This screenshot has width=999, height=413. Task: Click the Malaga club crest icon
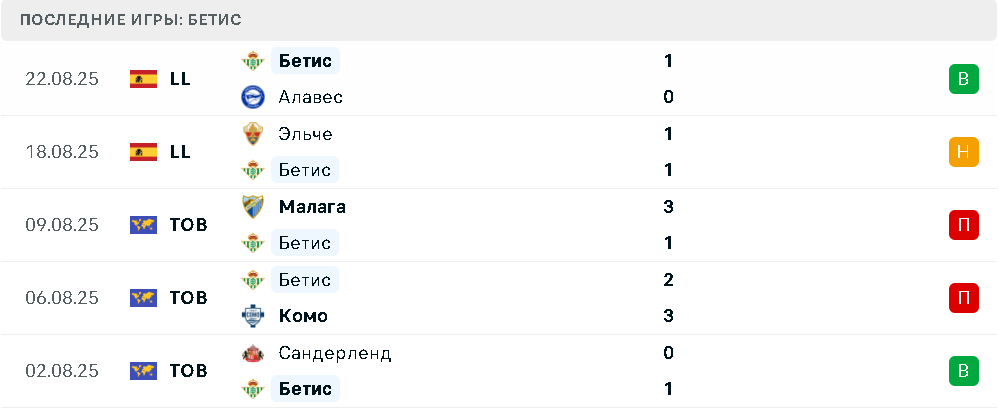pyautogui.click(x=253, y=206)
